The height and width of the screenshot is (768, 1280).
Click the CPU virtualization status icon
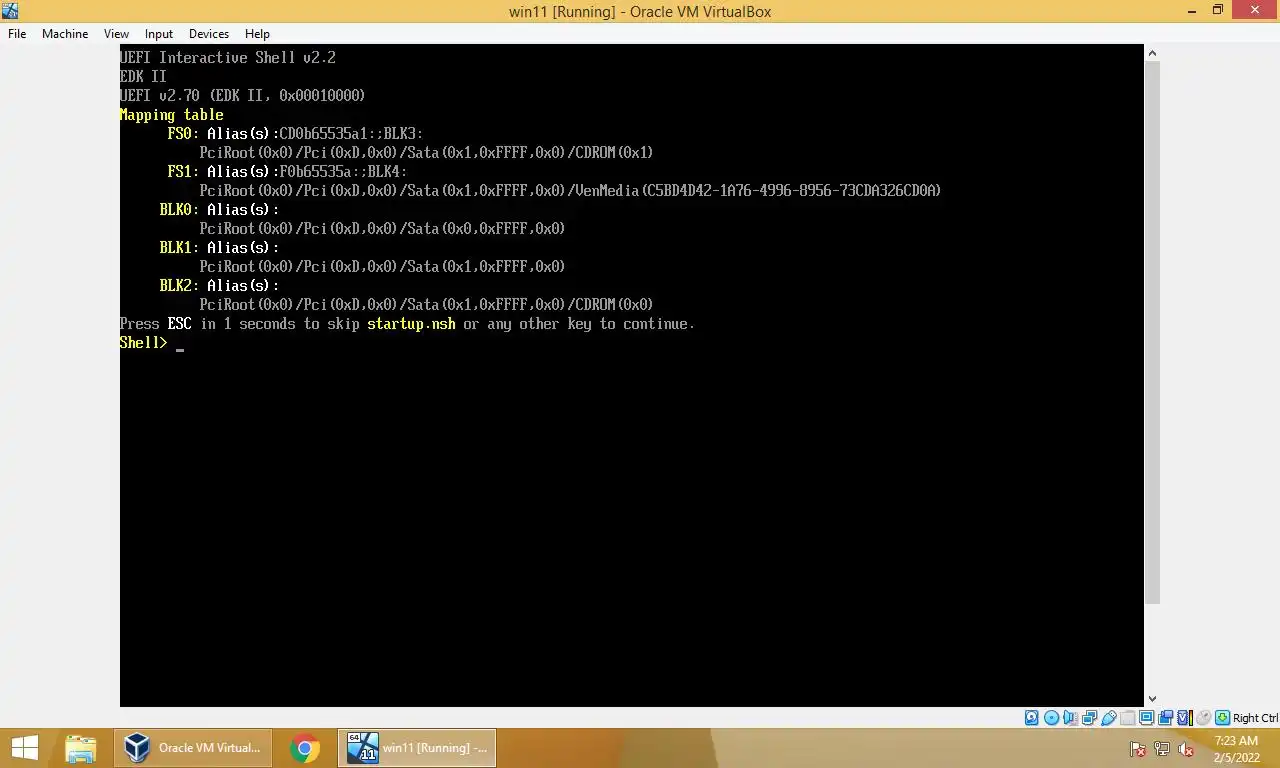[x=1185, y=718]
